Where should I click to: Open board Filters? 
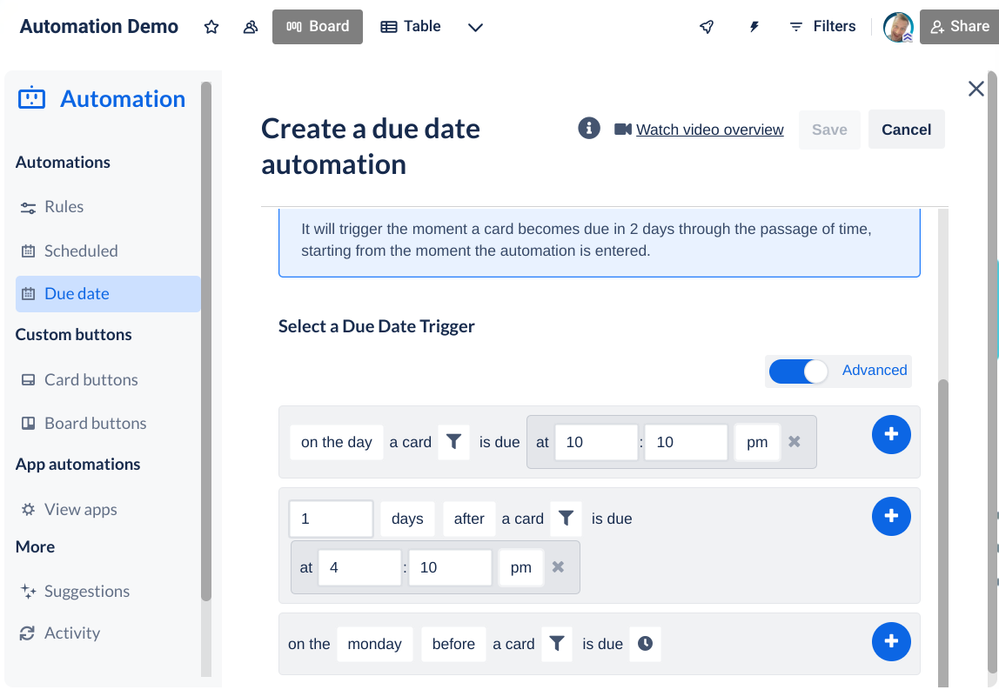click(823, 27)
